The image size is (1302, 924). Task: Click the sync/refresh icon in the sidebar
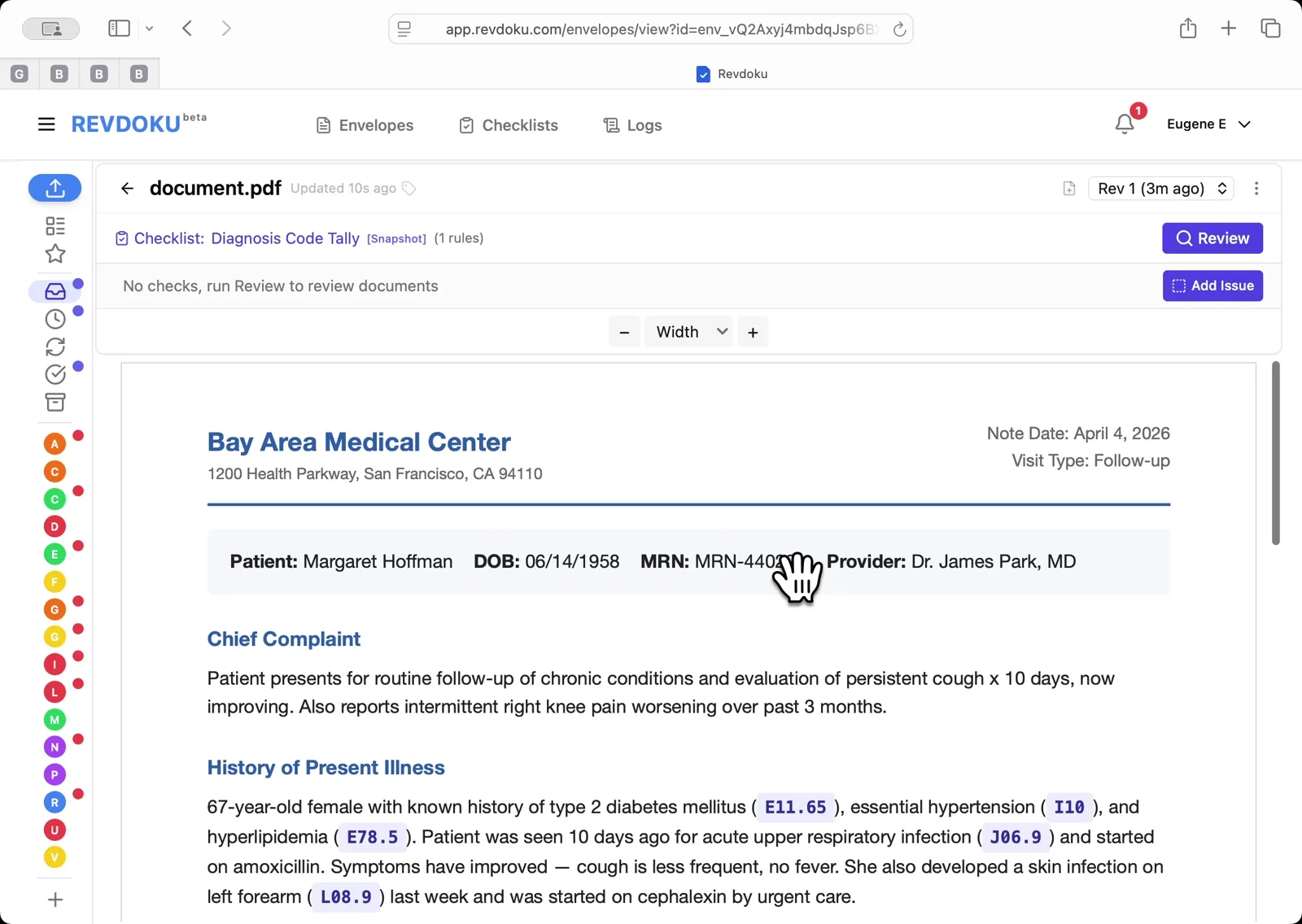[54, 346]
